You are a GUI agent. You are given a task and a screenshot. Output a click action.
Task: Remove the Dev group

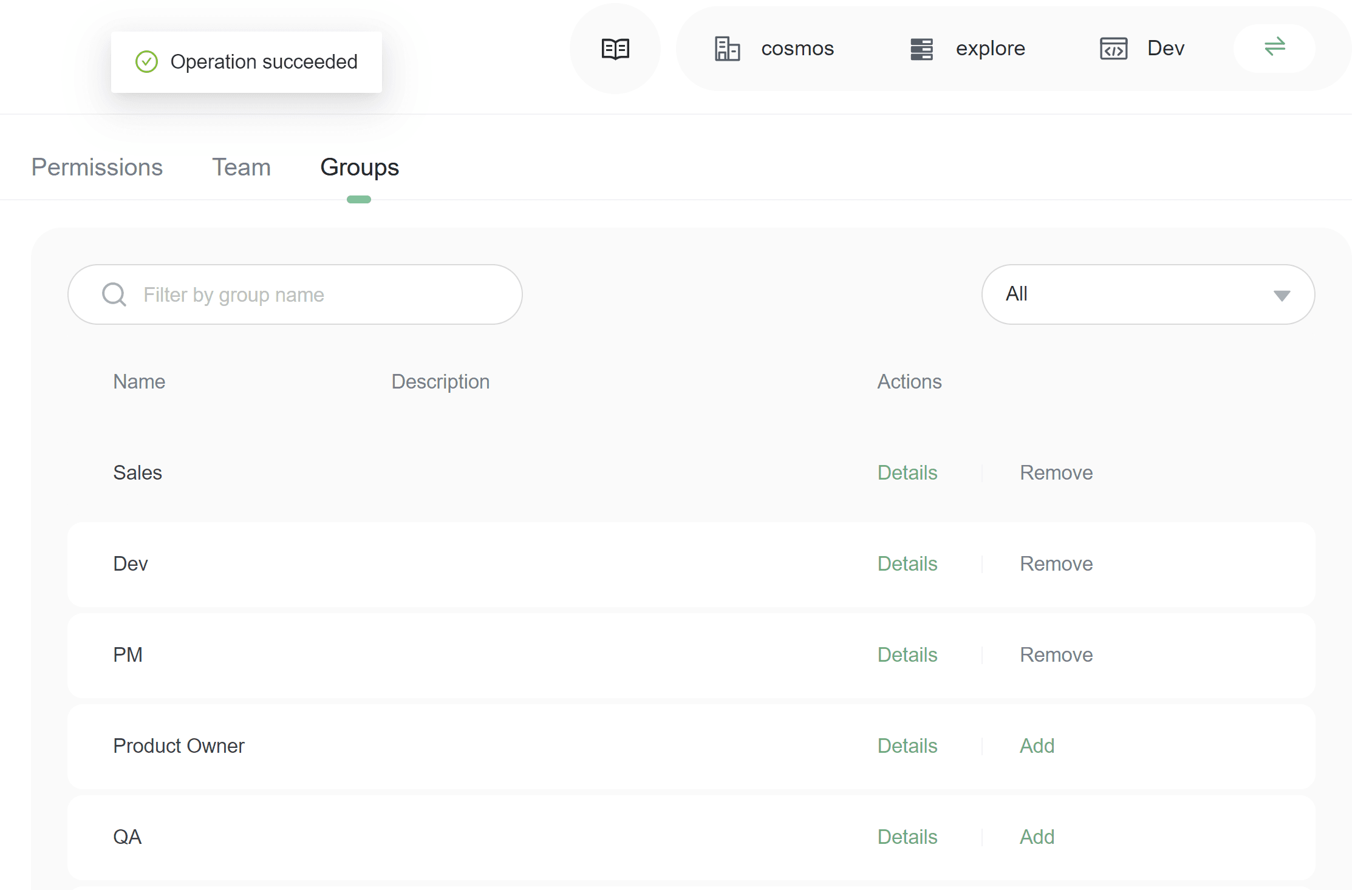pos(1056,564)
